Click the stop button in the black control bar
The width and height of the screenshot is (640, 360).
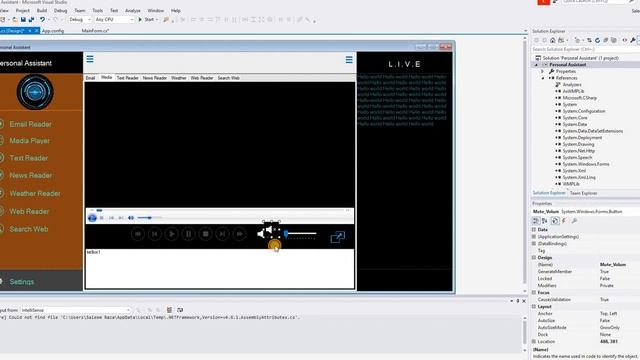(x=205, y=234)
